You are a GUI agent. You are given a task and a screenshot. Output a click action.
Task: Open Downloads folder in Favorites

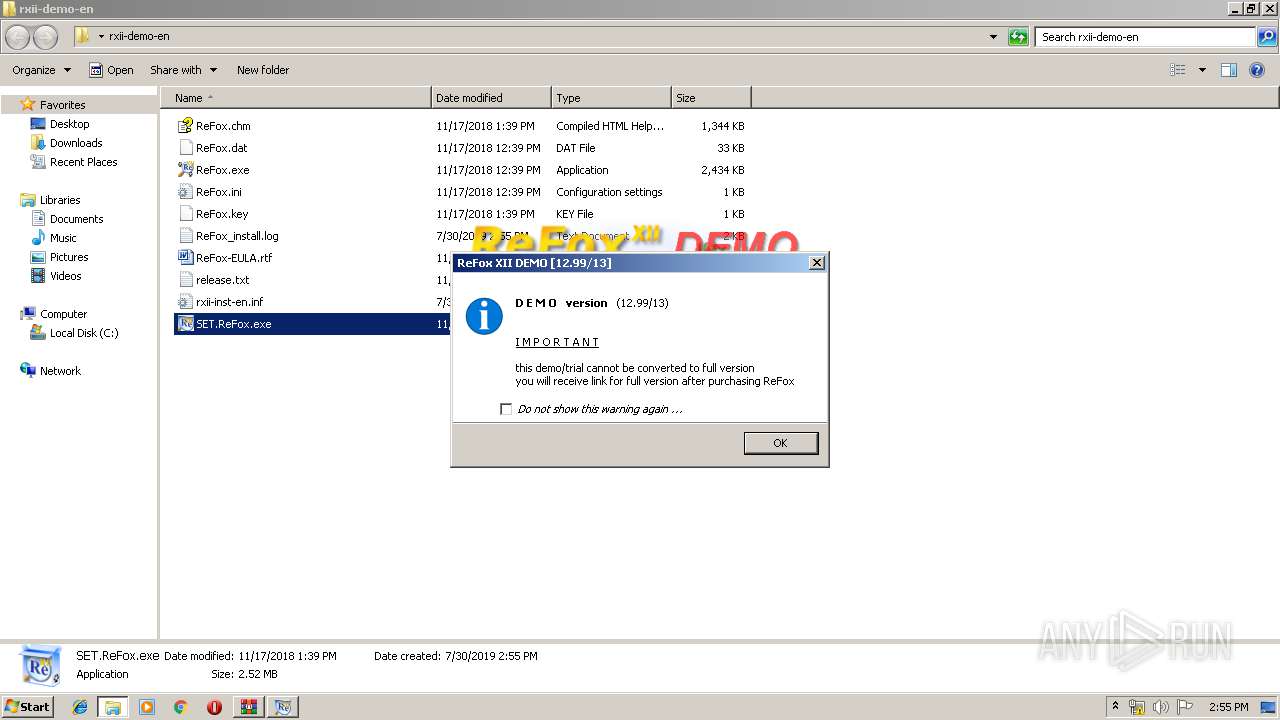pyautogui.click(x=76, y=143)
